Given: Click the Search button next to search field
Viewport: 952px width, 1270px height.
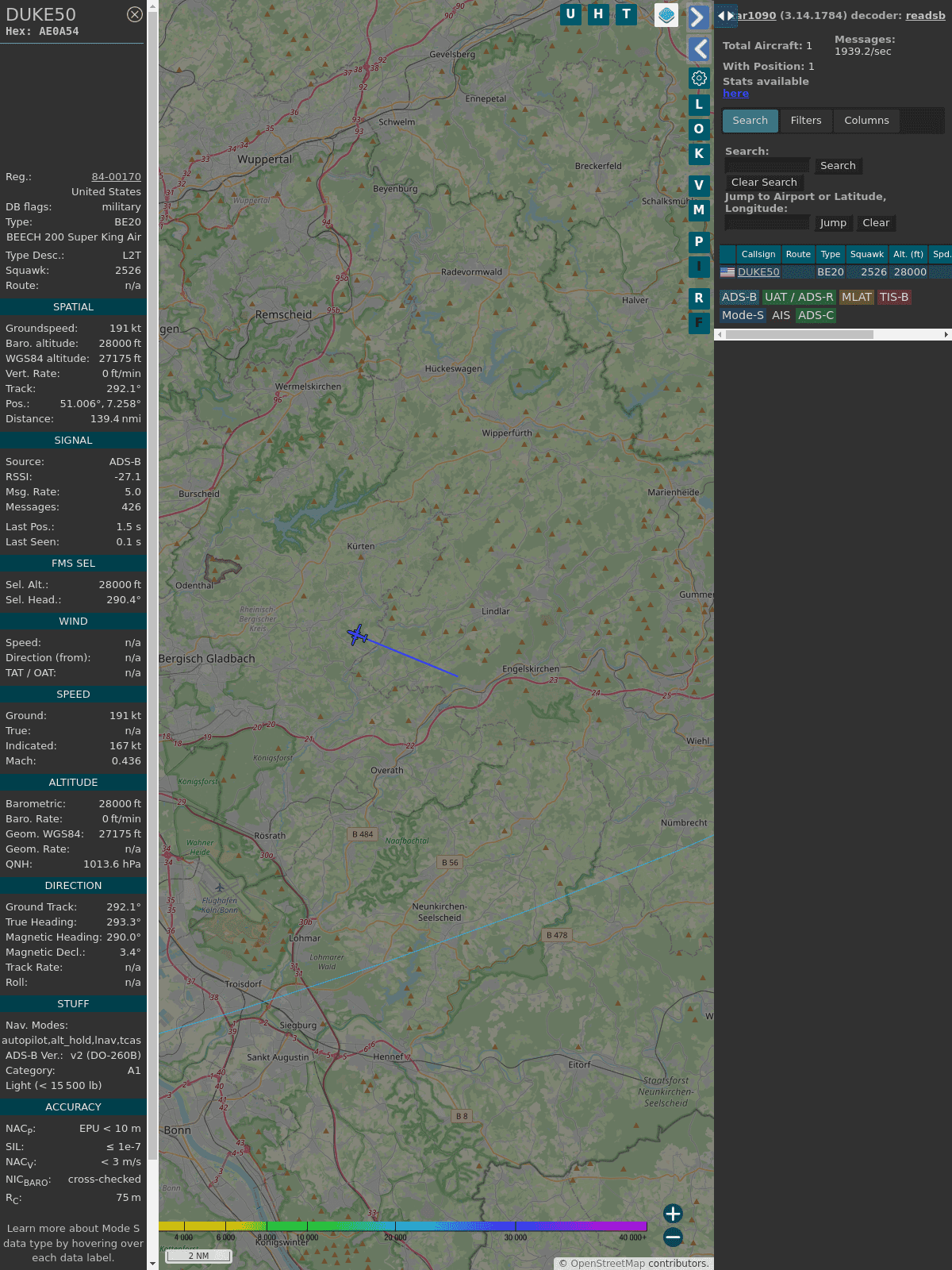Looking at the screenshot, I should tap(838, 166).
